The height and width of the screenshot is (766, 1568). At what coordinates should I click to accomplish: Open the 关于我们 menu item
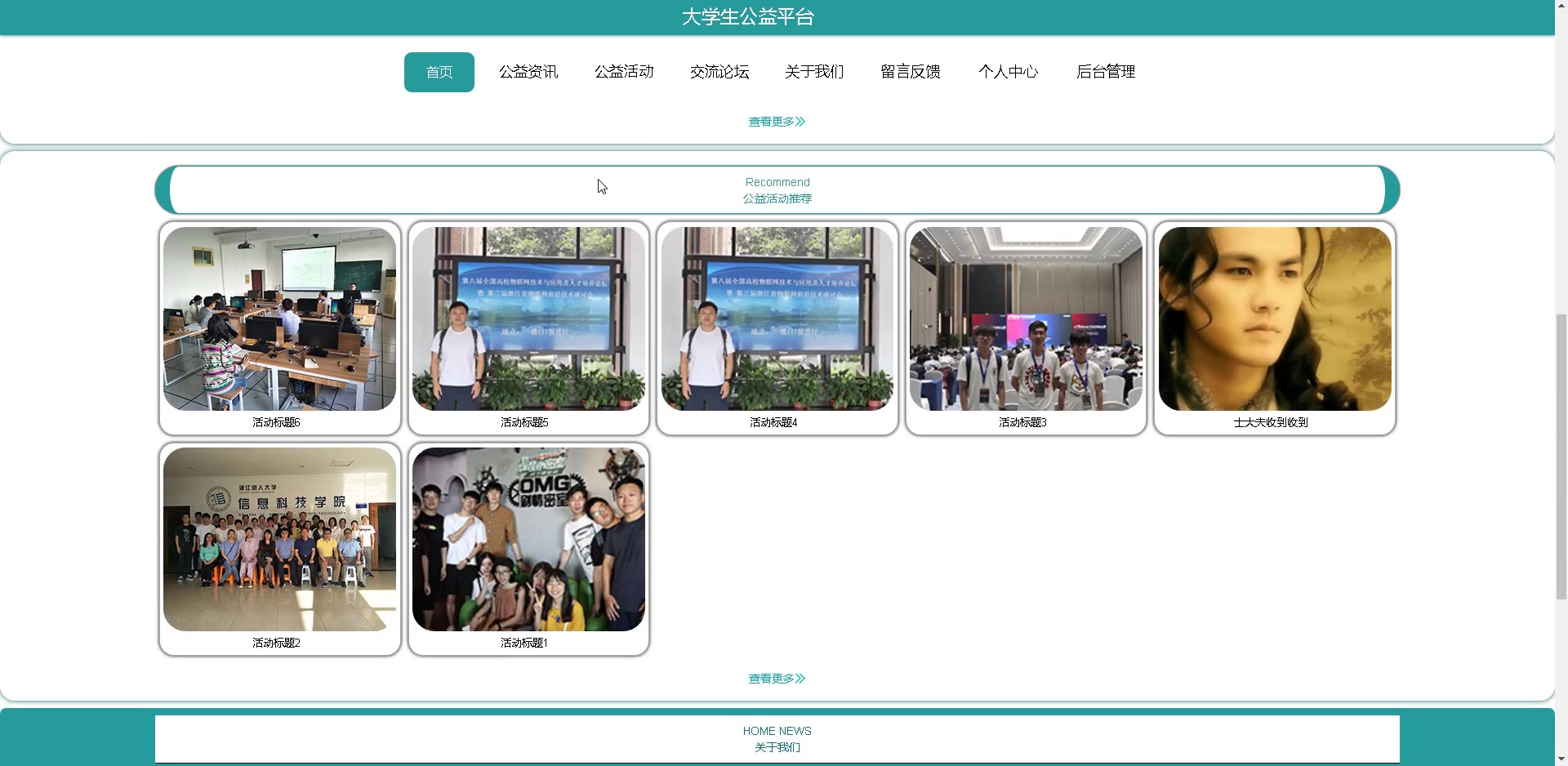pos(814,72)
